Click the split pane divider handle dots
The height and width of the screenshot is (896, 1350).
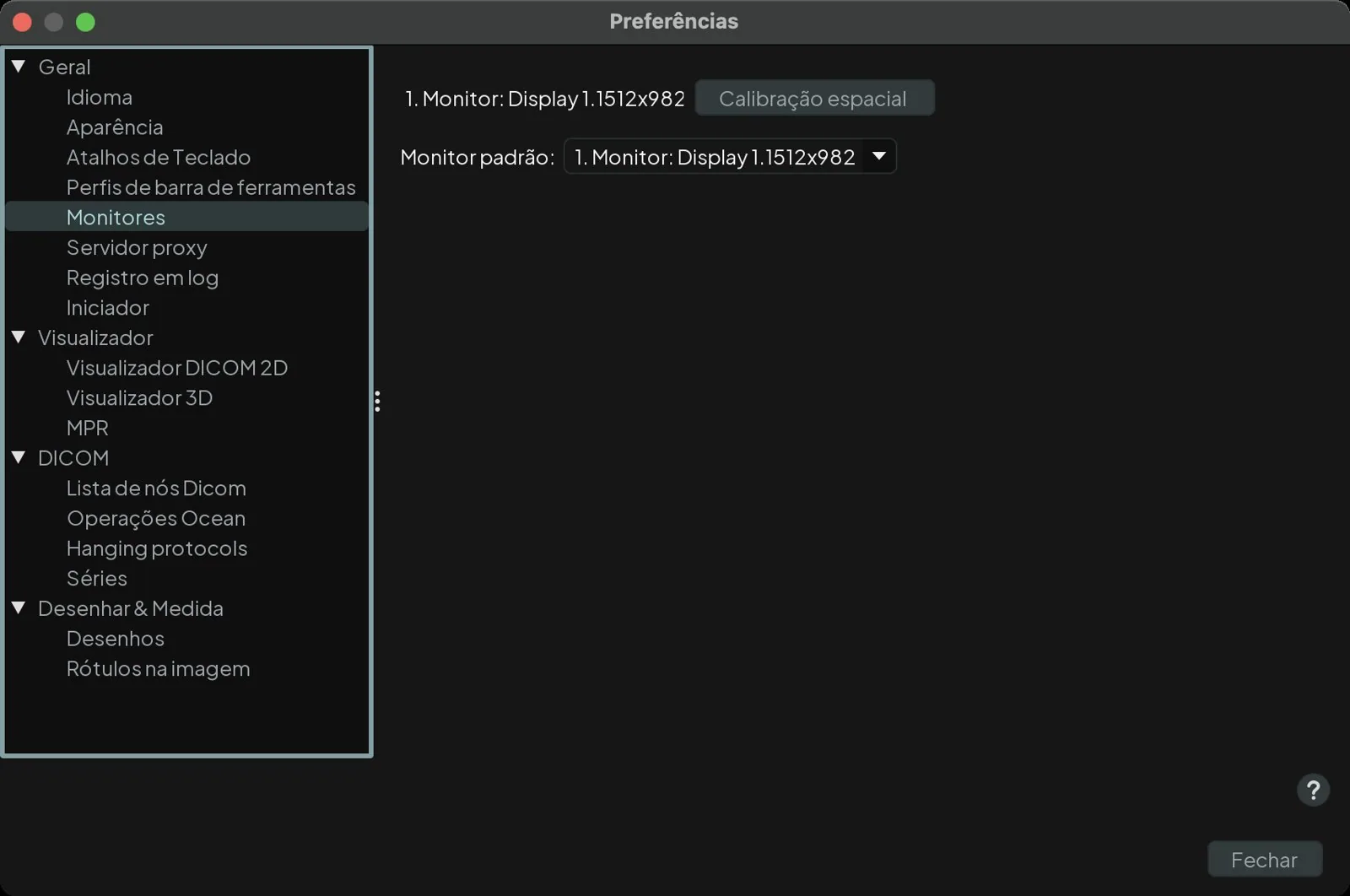[x=377, y=402]
